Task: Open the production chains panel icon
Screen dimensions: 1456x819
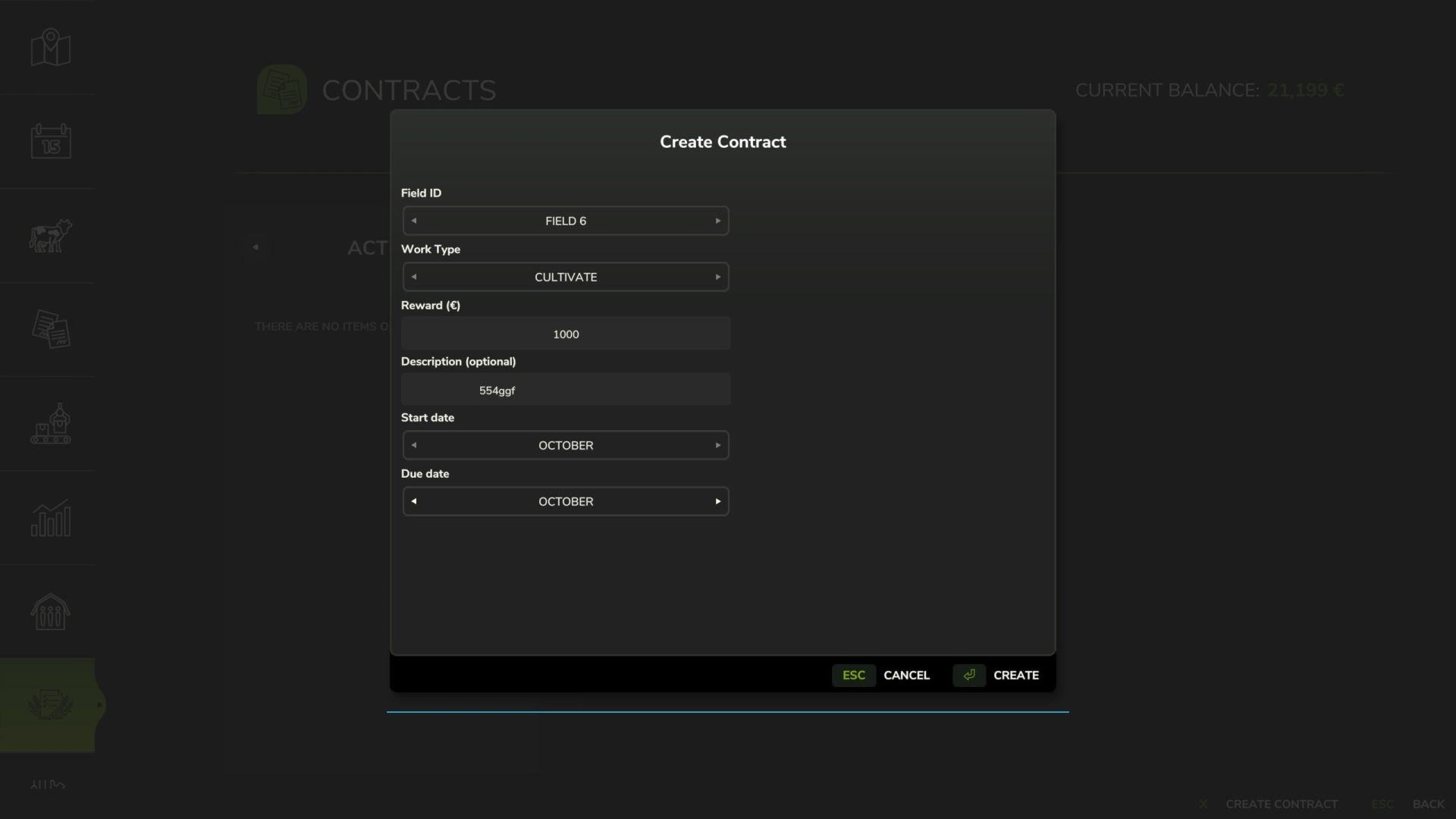Action: tap(49, 423)
